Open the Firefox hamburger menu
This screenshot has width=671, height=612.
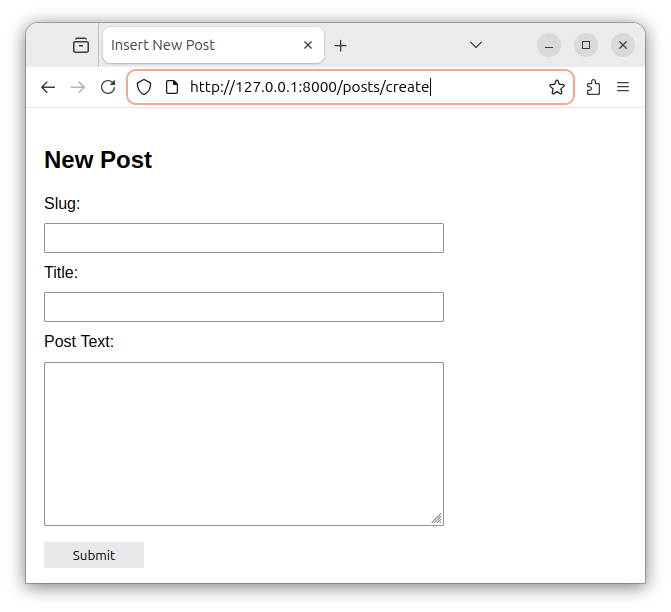(x=623, y=87)
